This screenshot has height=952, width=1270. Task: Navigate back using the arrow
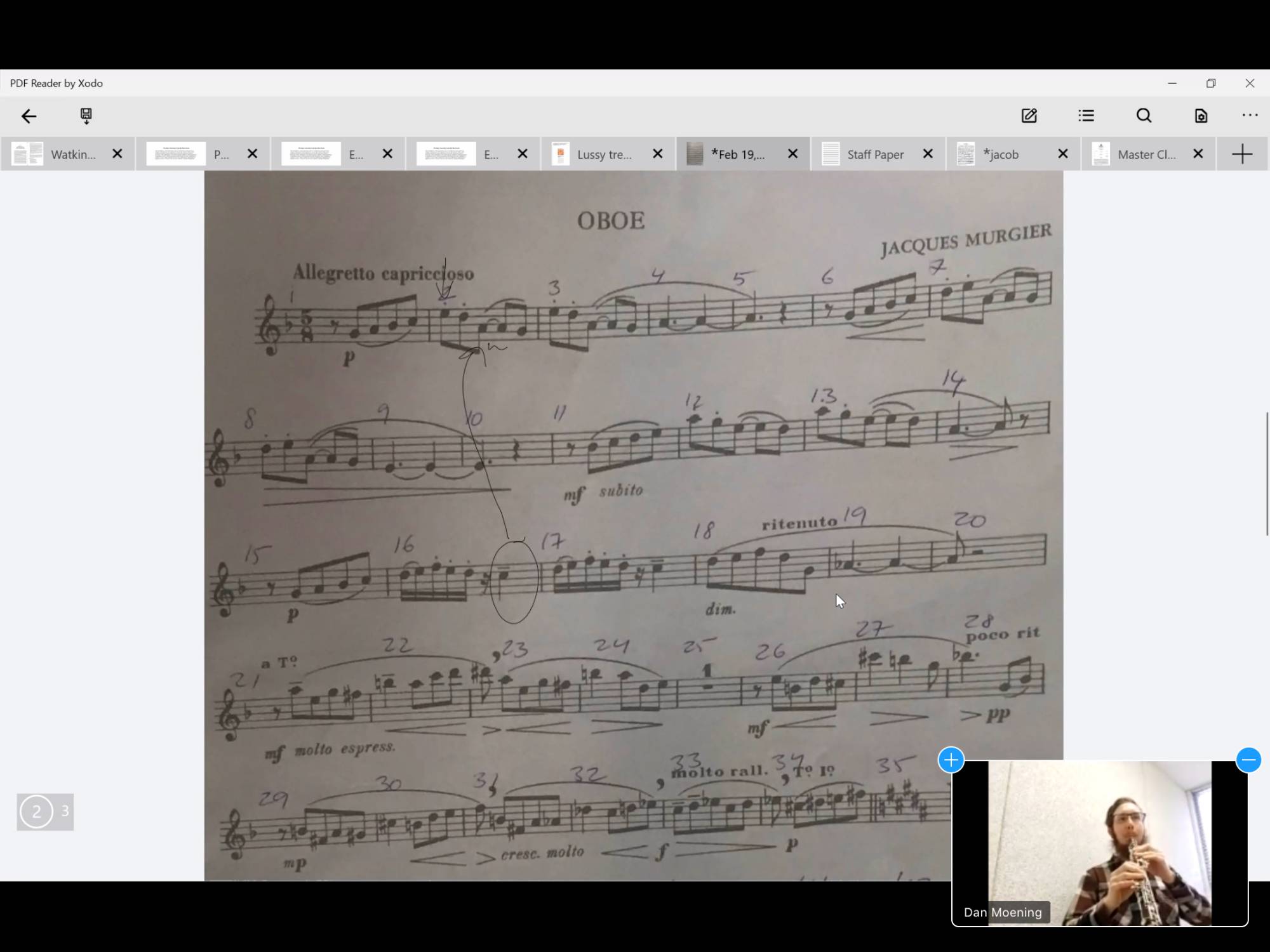tap(29, 116)
